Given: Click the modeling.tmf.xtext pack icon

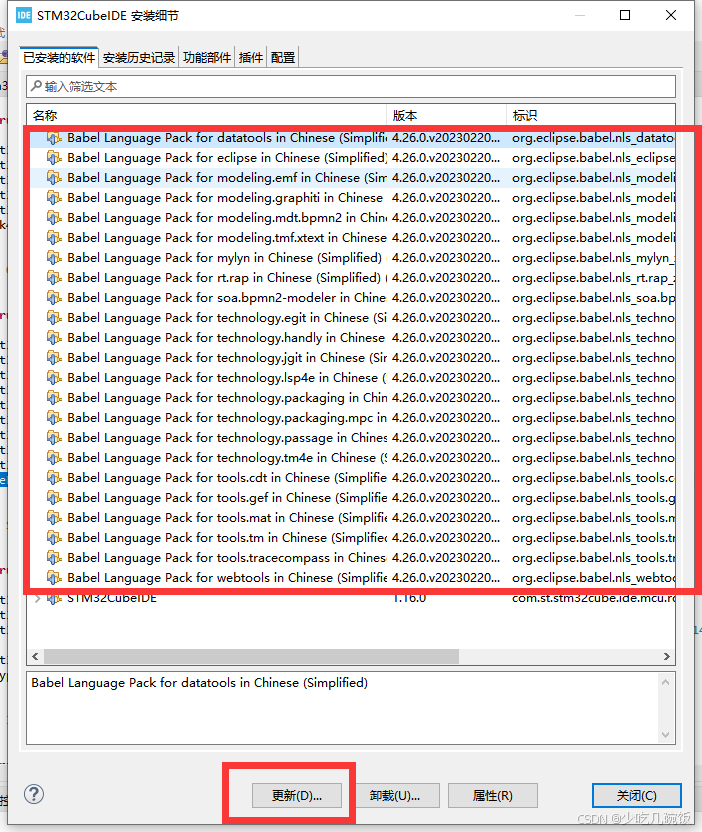Looking at the screenshot, I should pyautogui.click(x=54, y=238).
